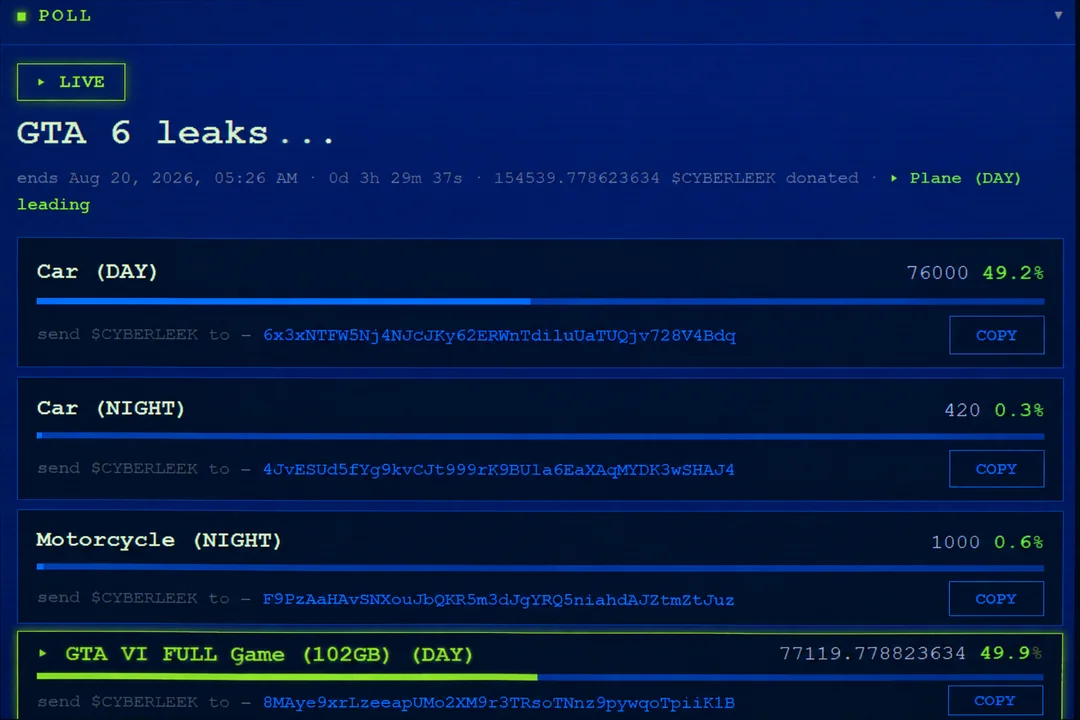Click the 76000 vote amount
1080x720 pixels.
coord(937,273)
